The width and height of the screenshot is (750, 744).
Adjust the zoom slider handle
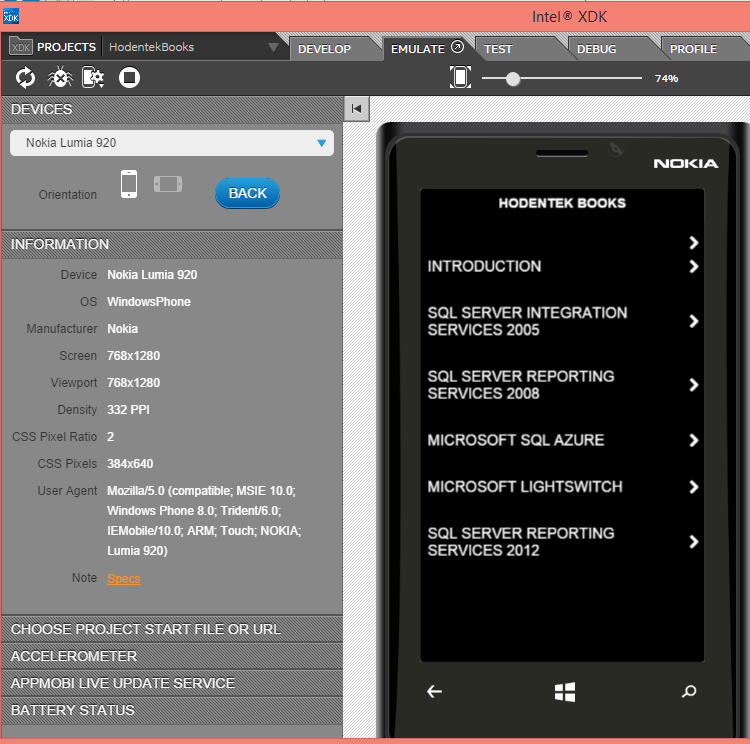[513, 78]
